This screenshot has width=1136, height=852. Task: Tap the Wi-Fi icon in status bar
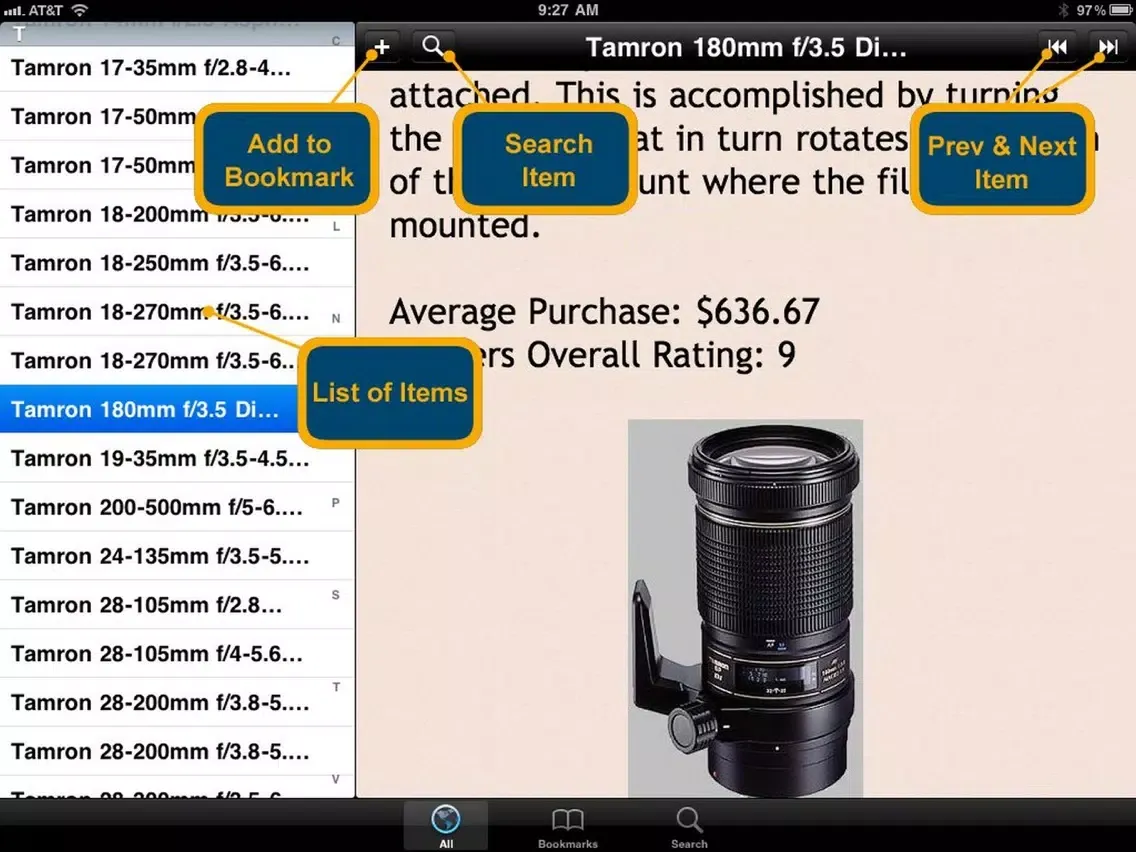click(80, 10)
